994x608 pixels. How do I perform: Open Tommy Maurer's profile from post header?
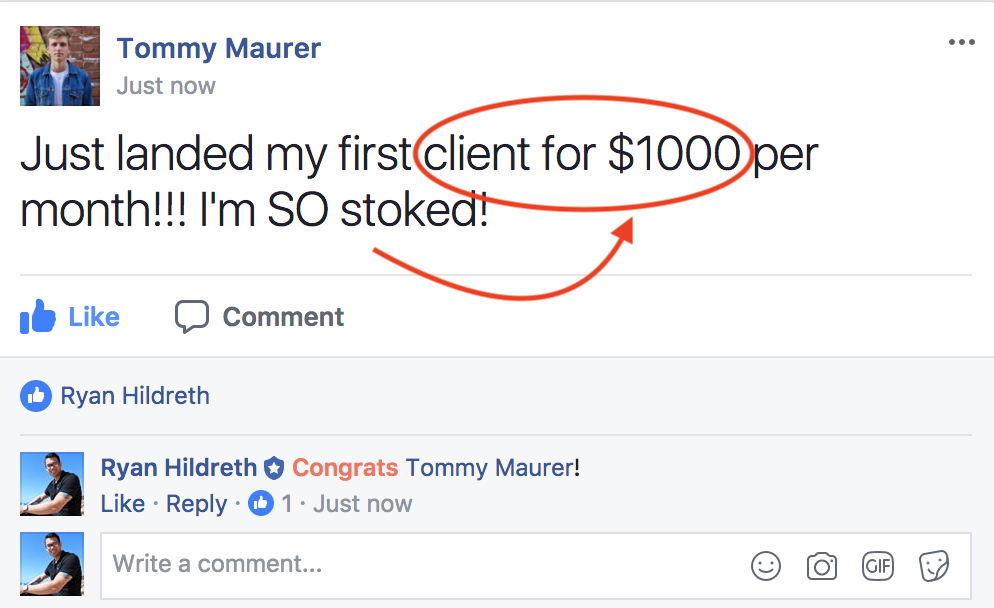(x=219, y=48)
